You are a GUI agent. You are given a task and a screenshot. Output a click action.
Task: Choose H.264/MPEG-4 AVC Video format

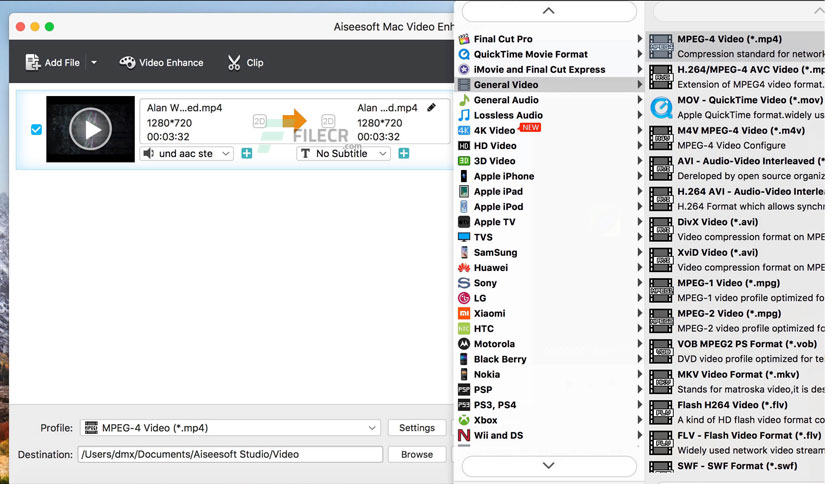coord(736,77)
